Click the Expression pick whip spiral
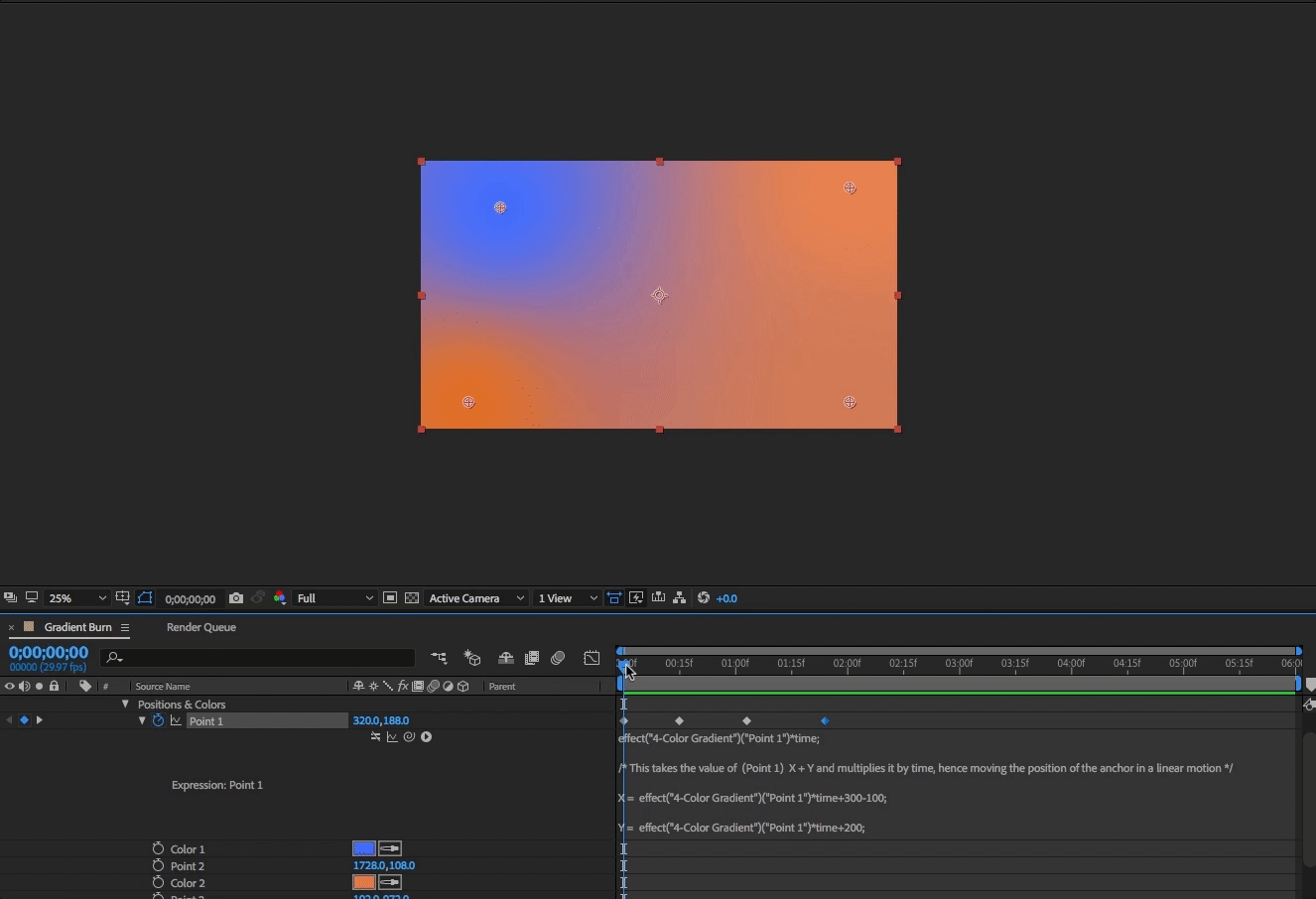The width and height of the screenshot is (1316, 899). click(x=409, y=736)
